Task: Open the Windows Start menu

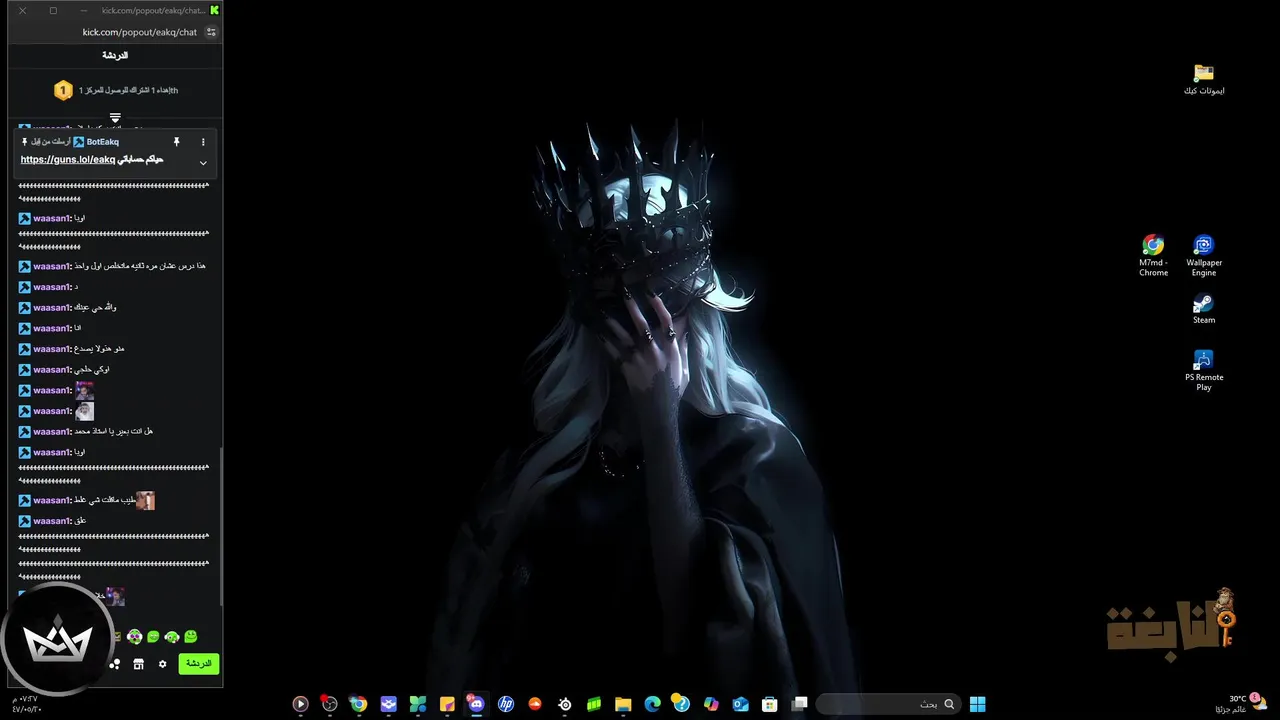Action: click(x=977, y=704)
